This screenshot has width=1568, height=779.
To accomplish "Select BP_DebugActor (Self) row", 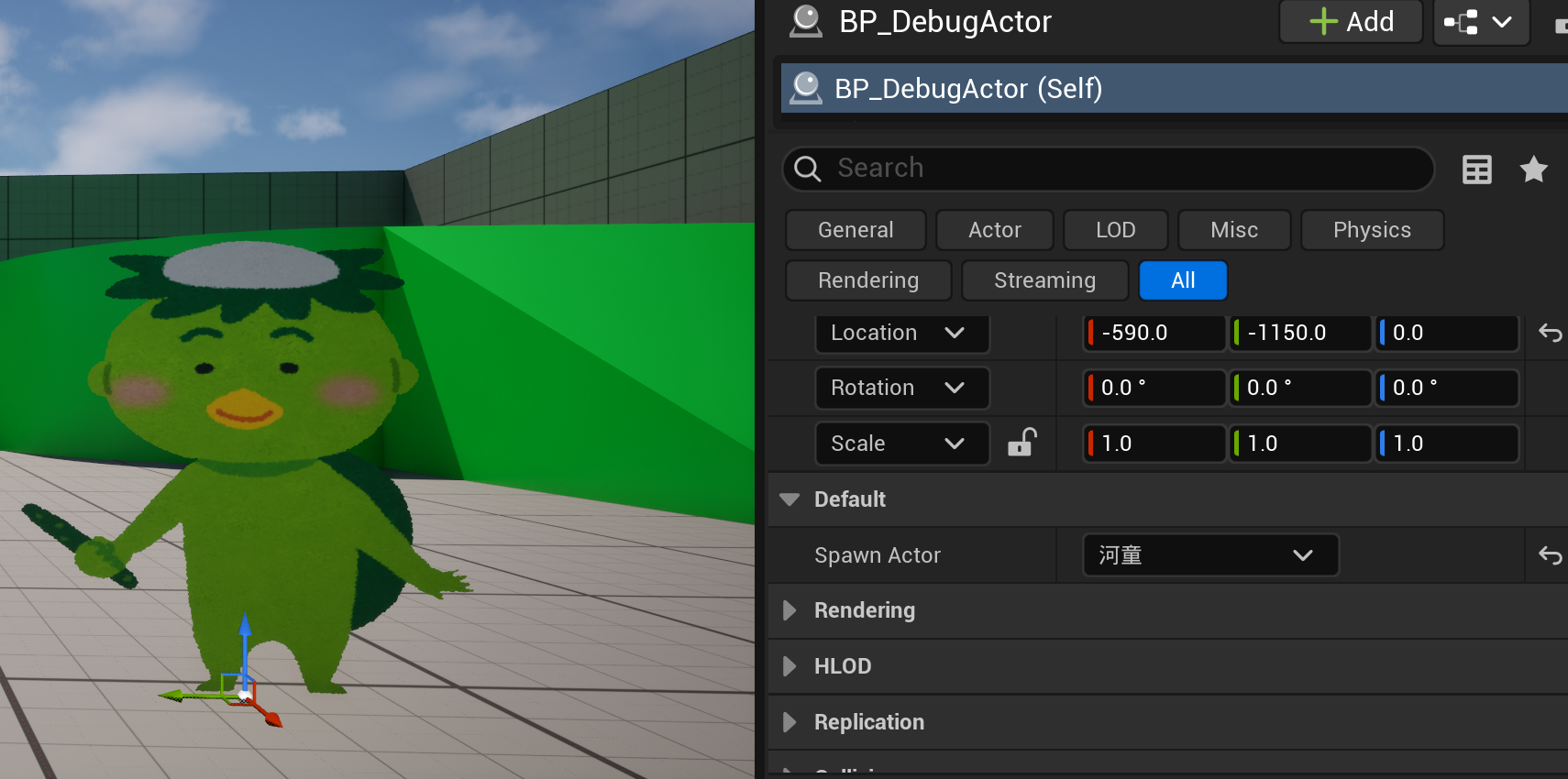I will 1174,88.
